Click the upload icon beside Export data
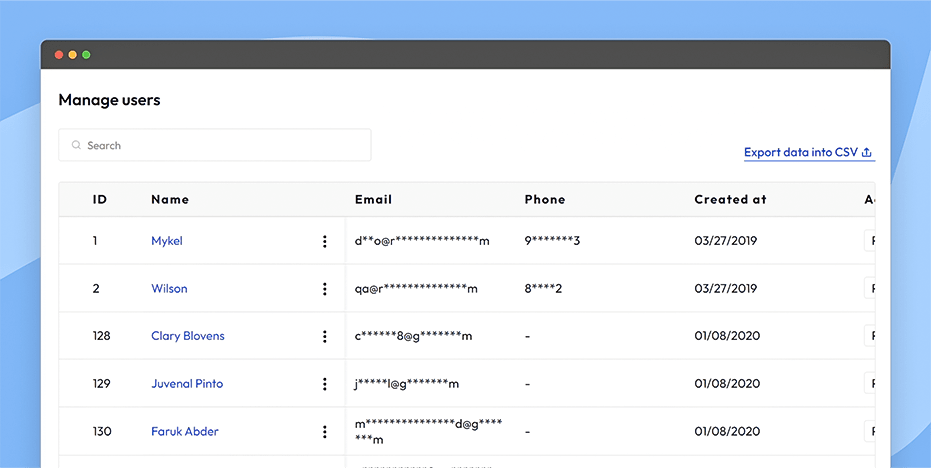 [866, 153]
